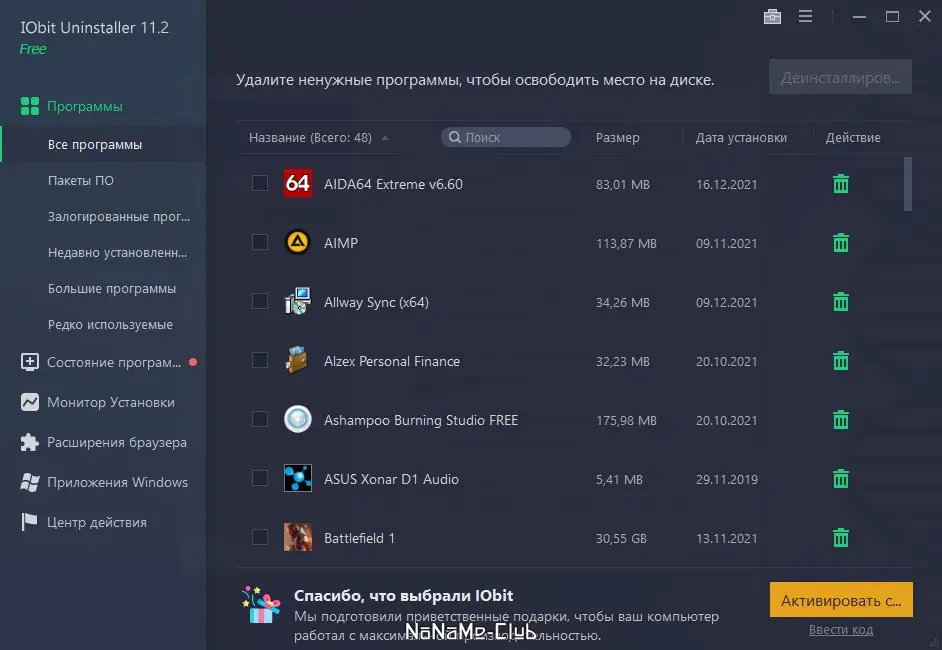942x650 pixels.
Task: Uninstall Alzex Personal Finance via trash icon
Action: pyautogui.click(x=840, y=360)
